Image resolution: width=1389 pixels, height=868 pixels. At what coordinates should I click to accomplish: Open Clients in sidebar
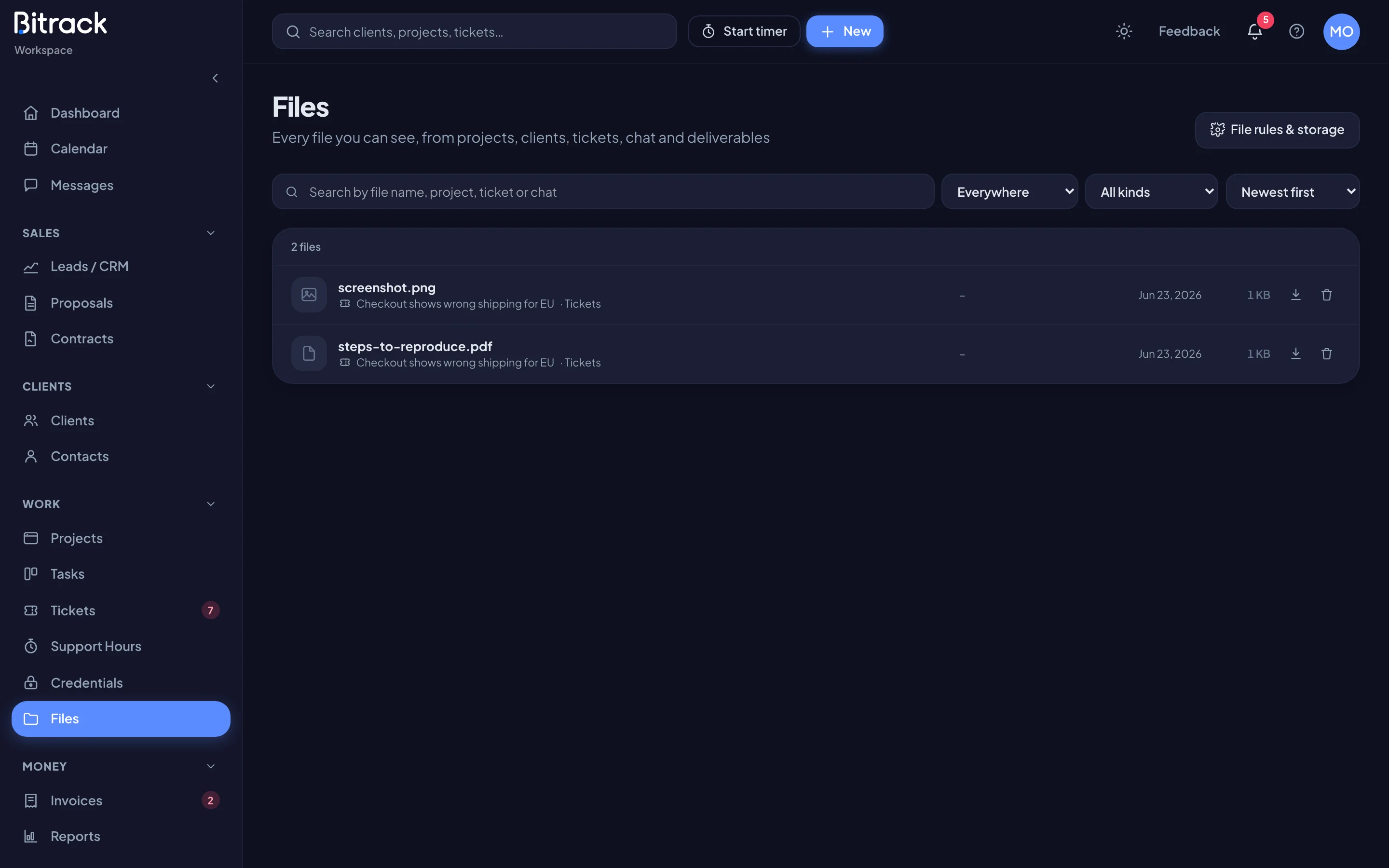[x=121, y=421]
